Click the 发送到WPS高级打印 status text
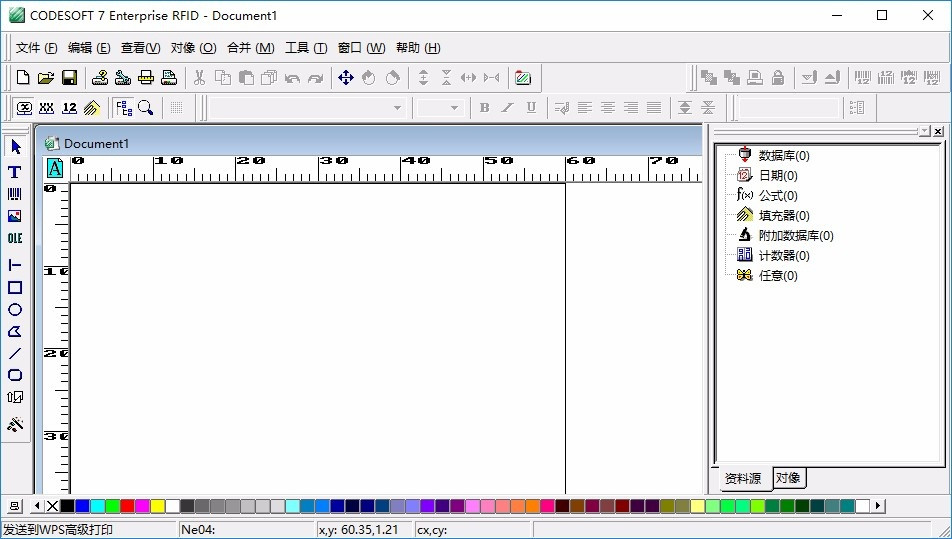 [58, 529]
